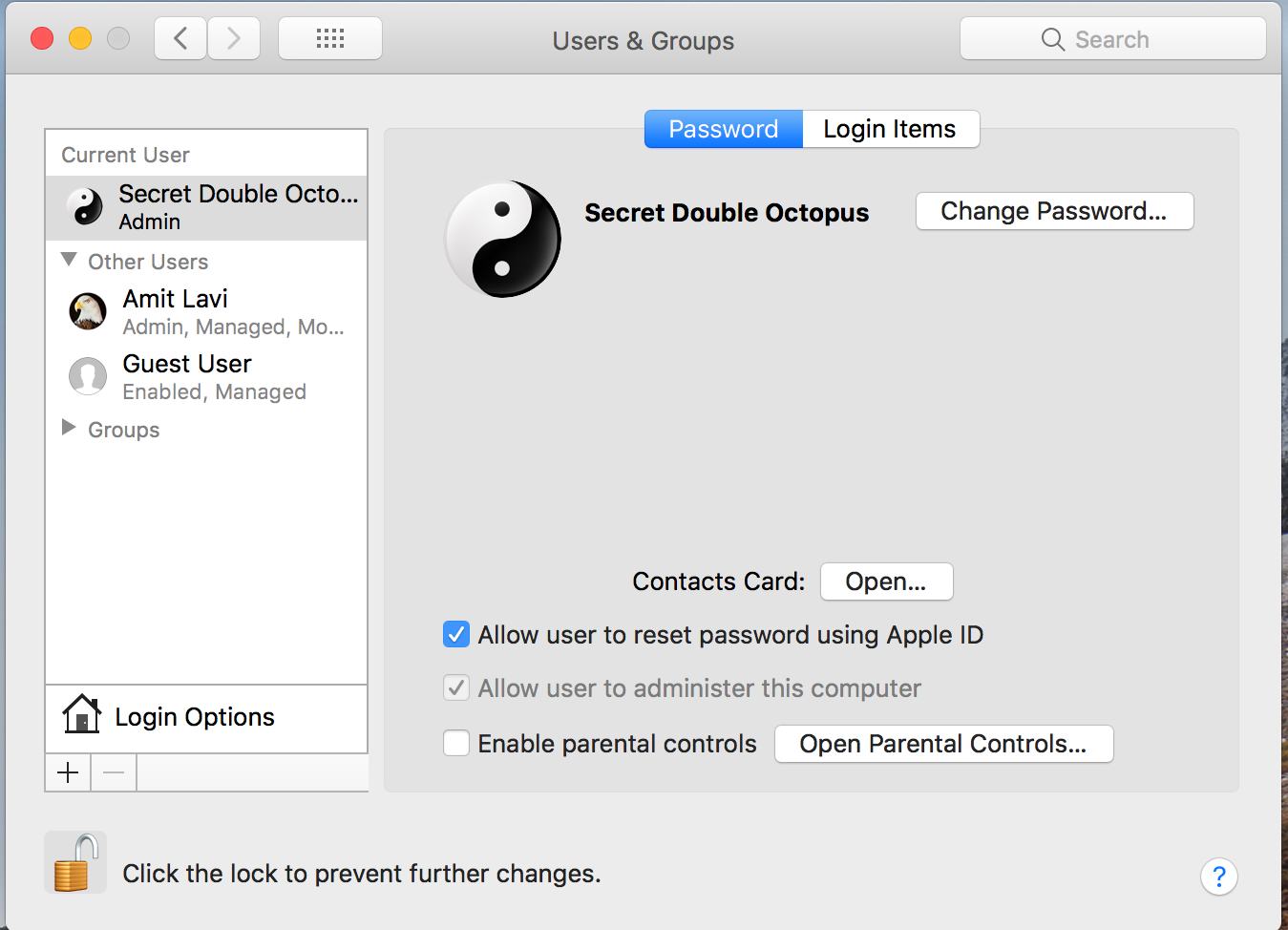Open Parental Controls button
Screen dimensions: 1288x930
coord(944,744)
